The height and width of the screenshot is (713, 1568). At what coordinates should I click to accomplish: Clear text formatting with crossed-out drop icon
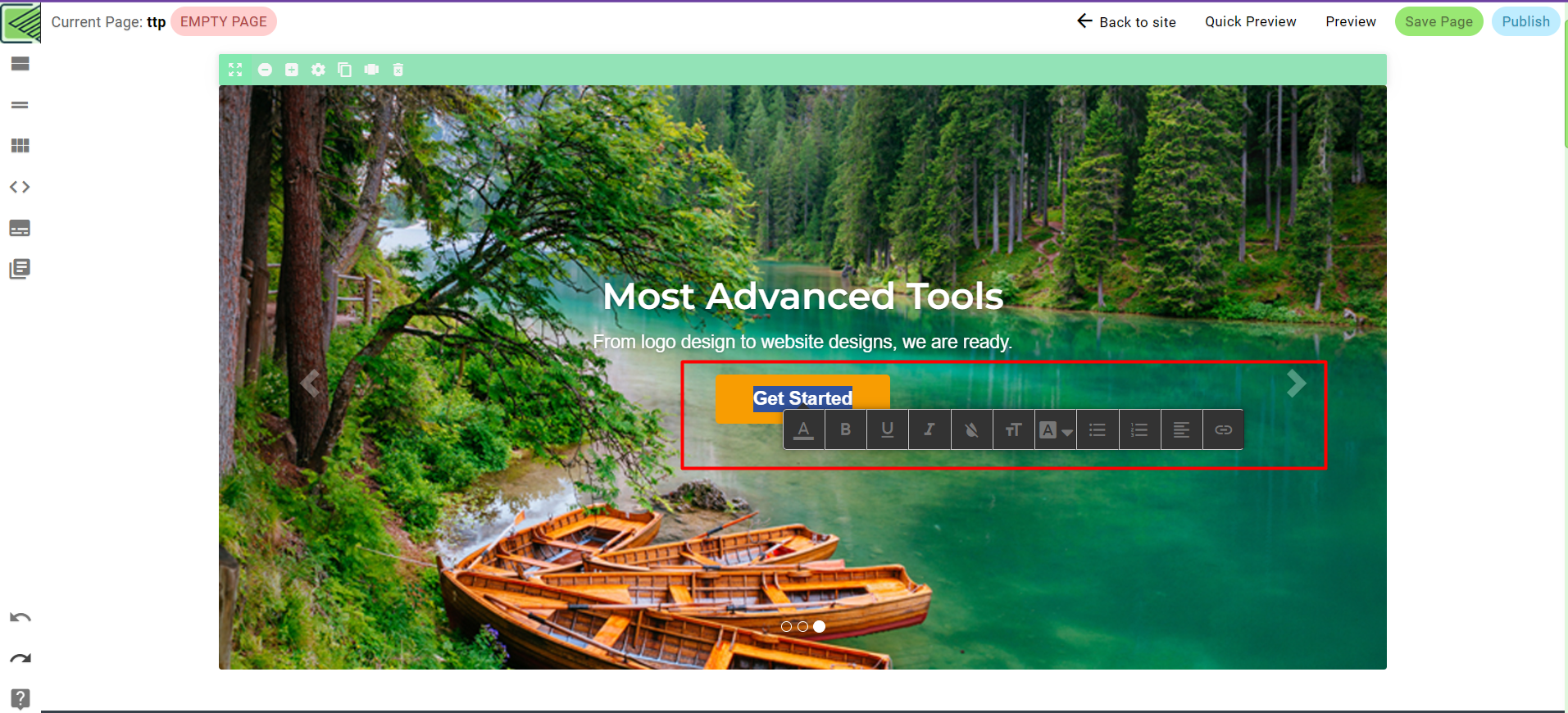click(971, 429)
